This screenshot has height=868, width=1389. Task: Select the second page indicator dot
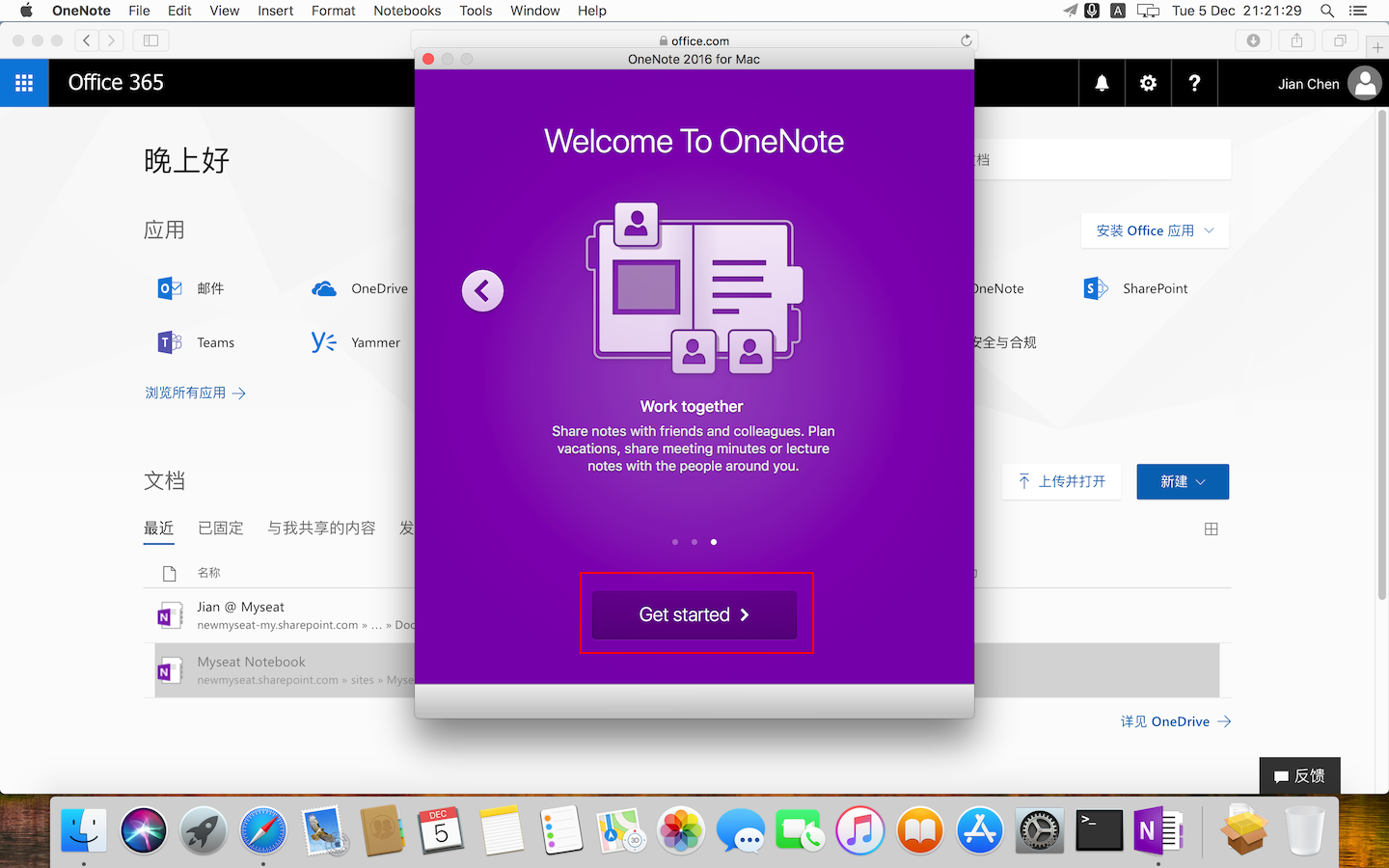694,542
